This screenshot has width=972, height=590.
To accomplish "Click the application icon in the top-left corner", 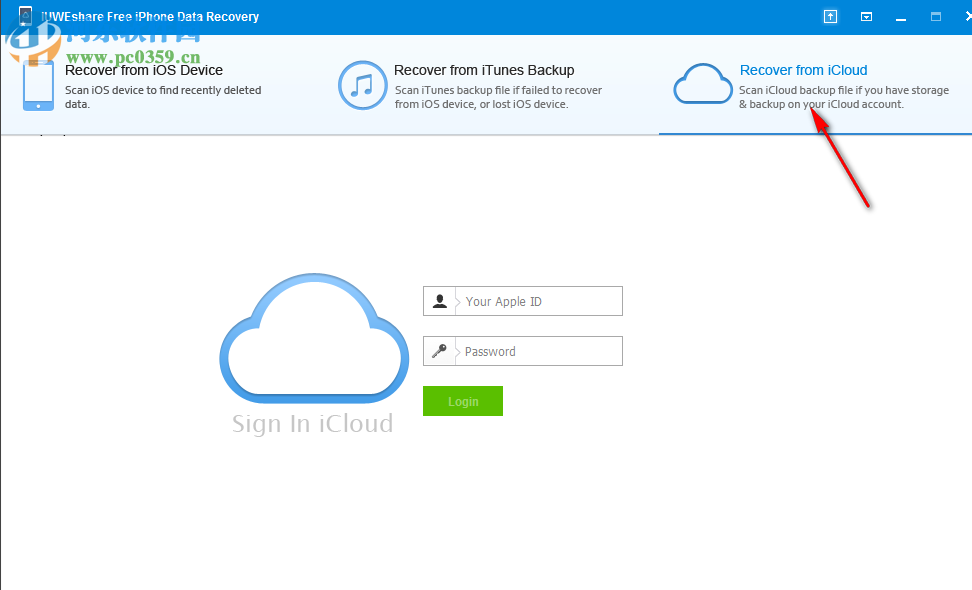I will pyautogui.click(x=24, y=16).
